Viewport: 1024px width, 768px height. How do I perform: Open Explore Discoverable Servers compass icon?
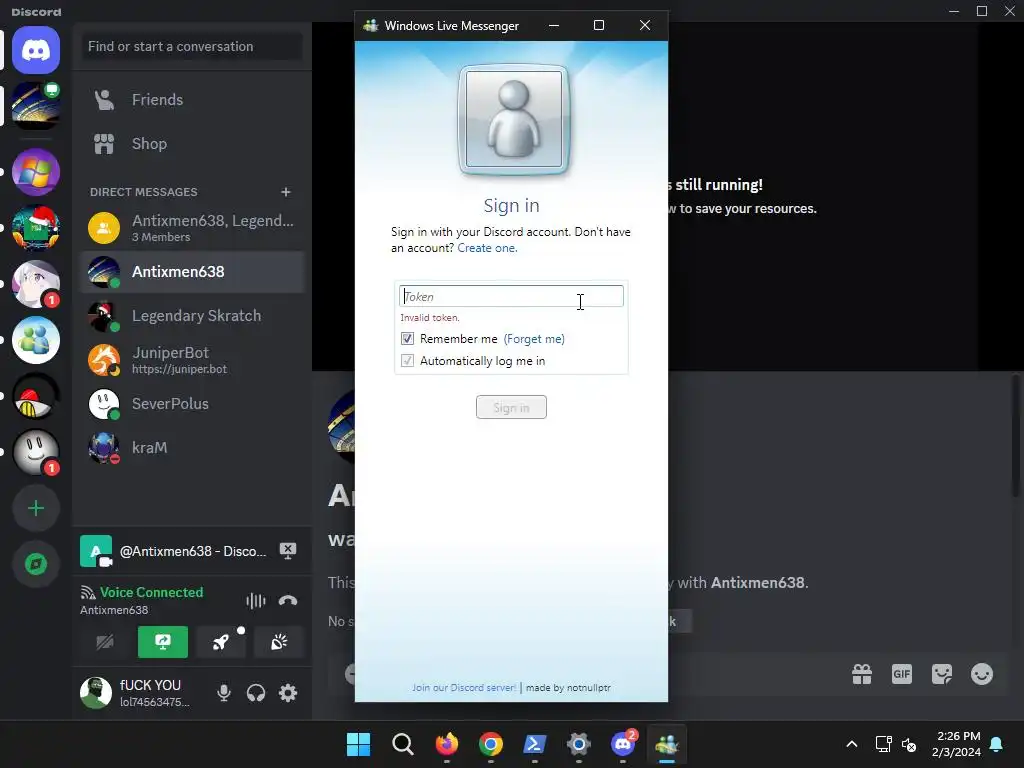[x=36, y=564]
